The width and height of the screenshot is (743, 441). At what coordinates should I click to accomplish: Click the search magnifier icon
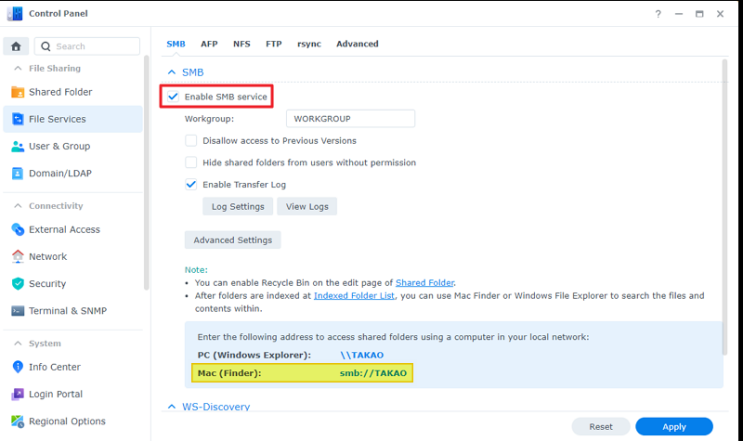pos(45,46)
